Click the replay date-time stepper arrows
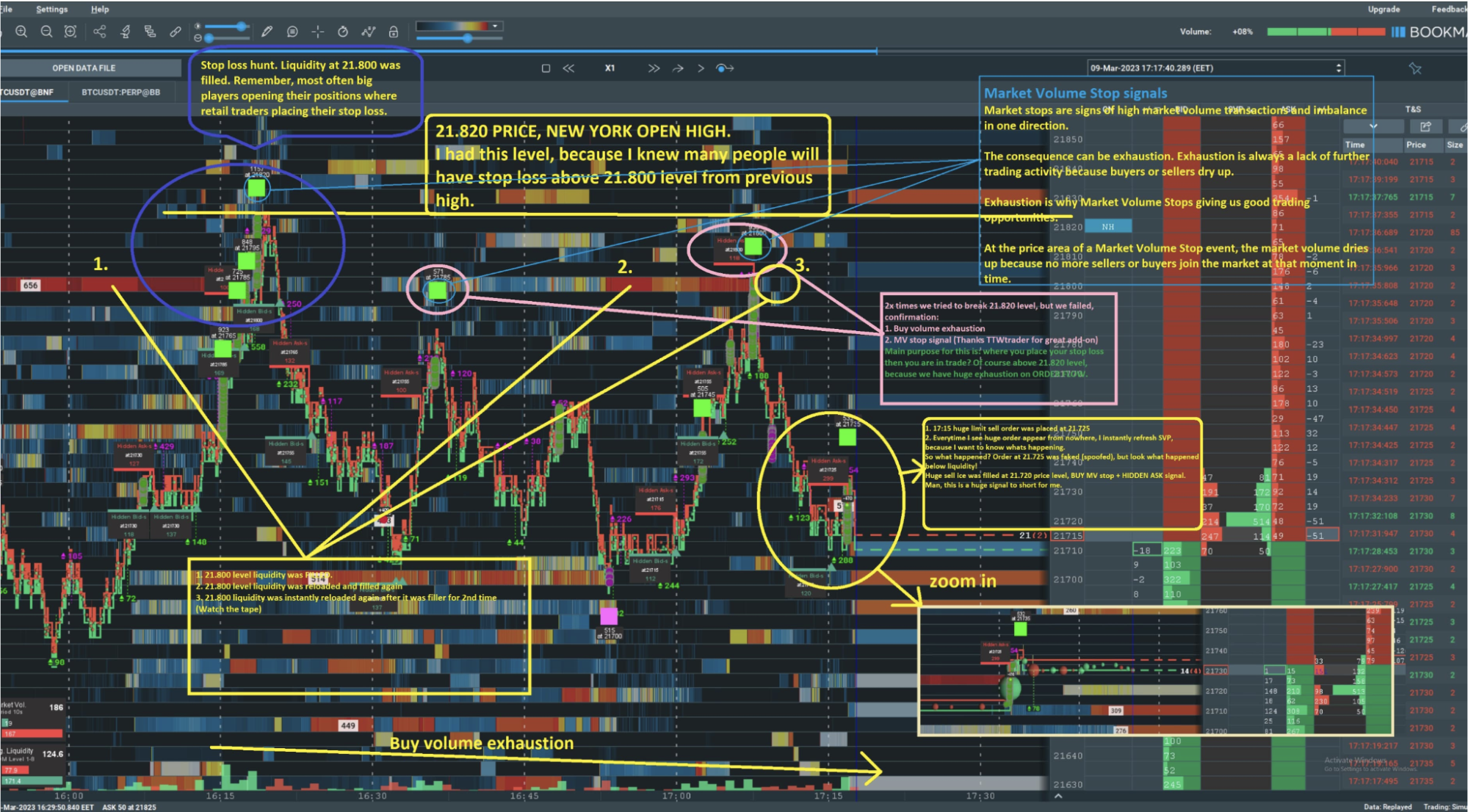 coord(1339,68)
